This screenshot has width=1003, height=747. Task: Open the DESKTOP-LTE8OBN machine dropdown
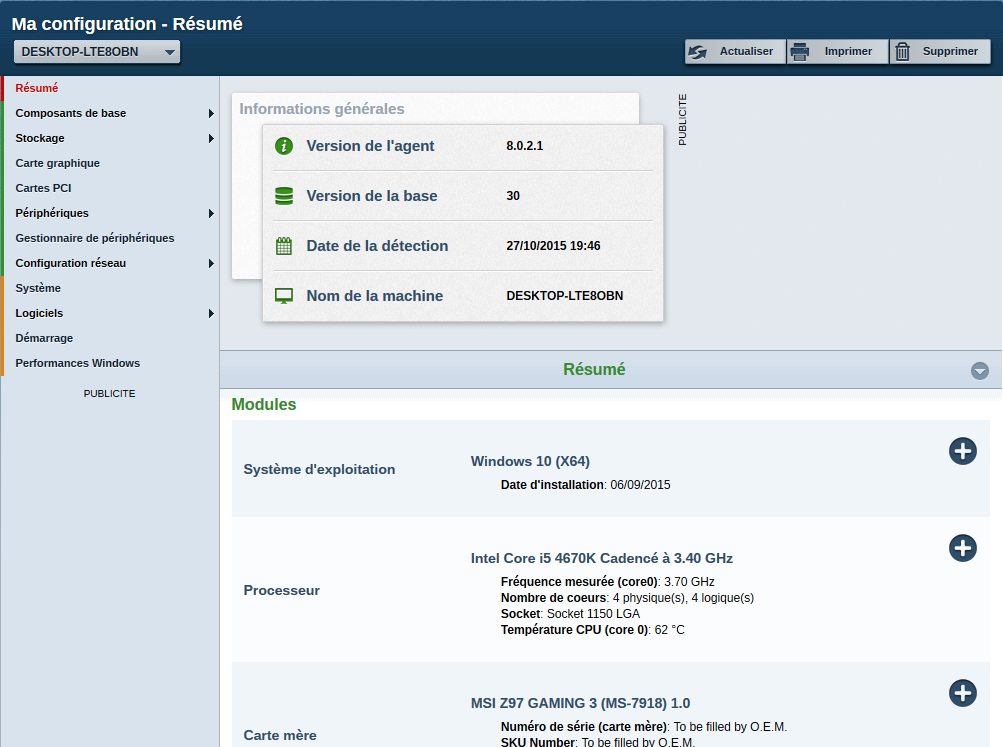pyautogui.click(x=97, y=52)
